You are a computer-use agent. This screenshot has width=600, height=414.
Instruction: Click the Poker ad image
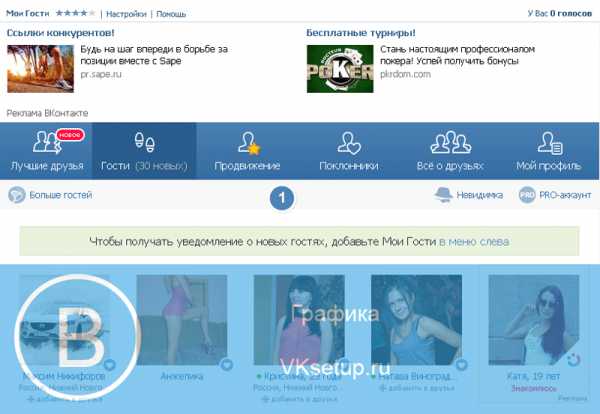point(339,61)
